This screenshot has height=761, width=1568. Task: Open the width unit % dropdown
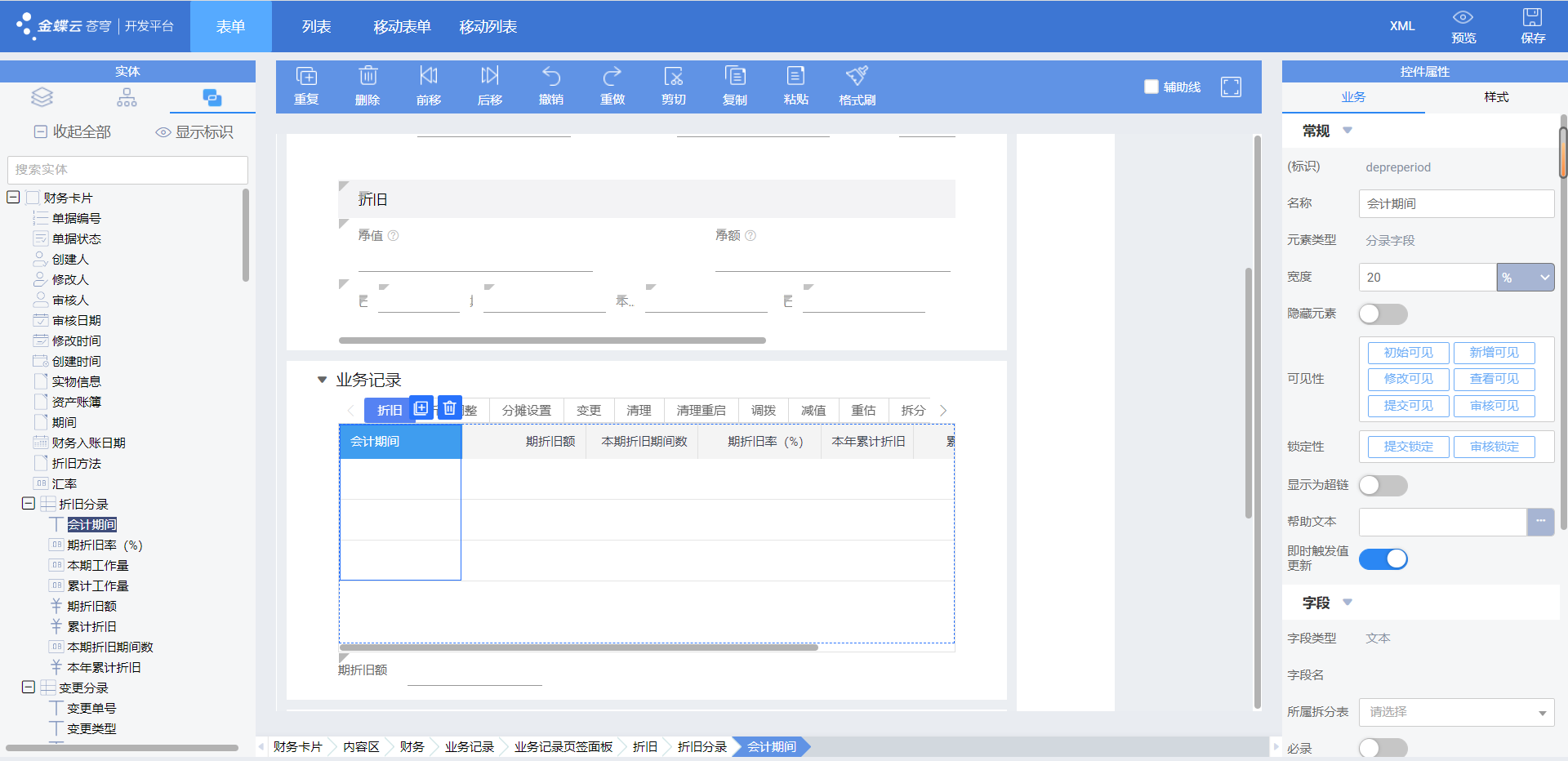(1525, 277)
